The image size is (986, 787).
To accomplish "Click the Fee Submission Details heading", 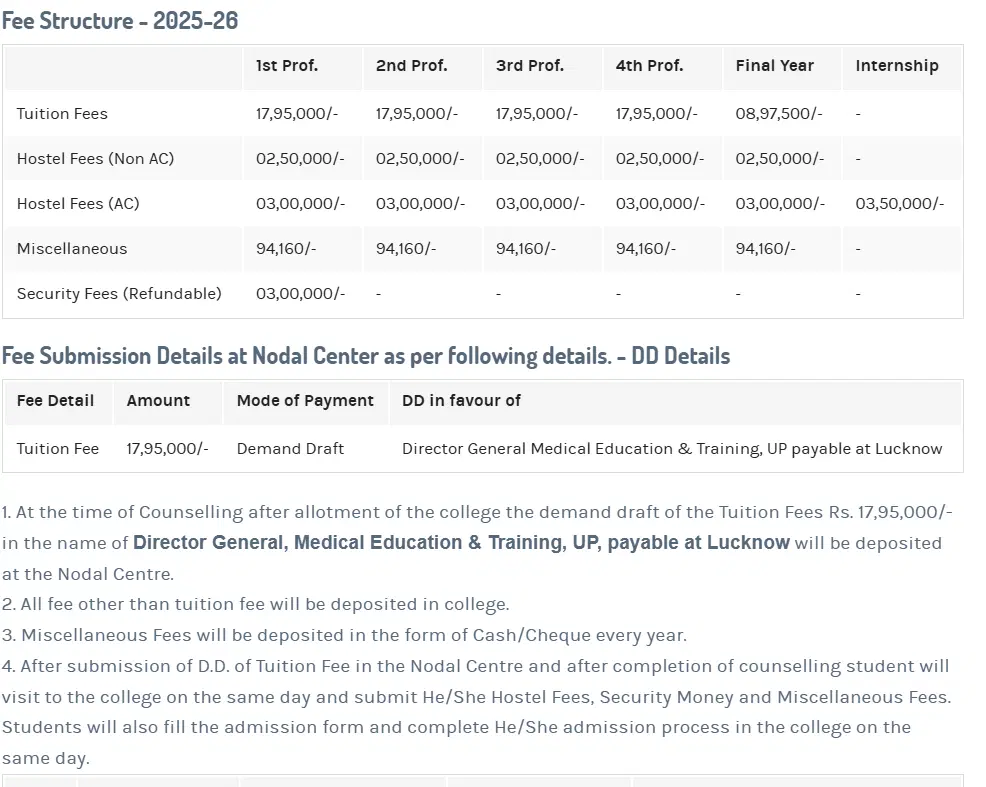I will pyautogui.click(x=365, y=356).
